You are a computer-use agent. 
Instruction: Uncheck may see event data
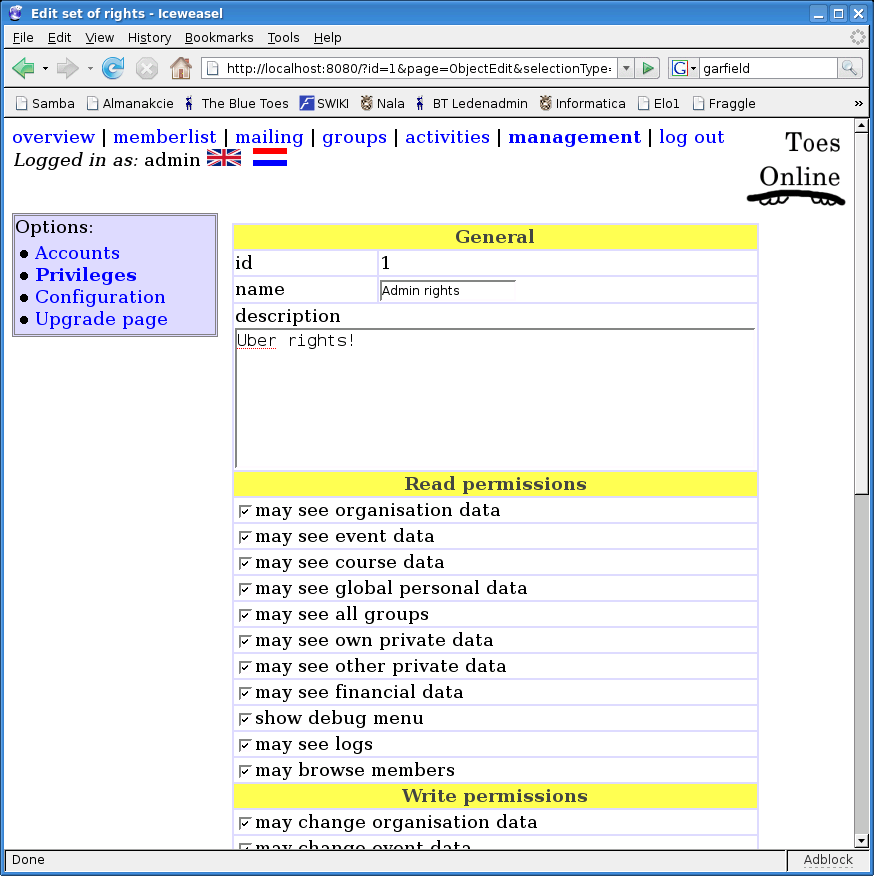pyautogui.click(x=244, y=537)
